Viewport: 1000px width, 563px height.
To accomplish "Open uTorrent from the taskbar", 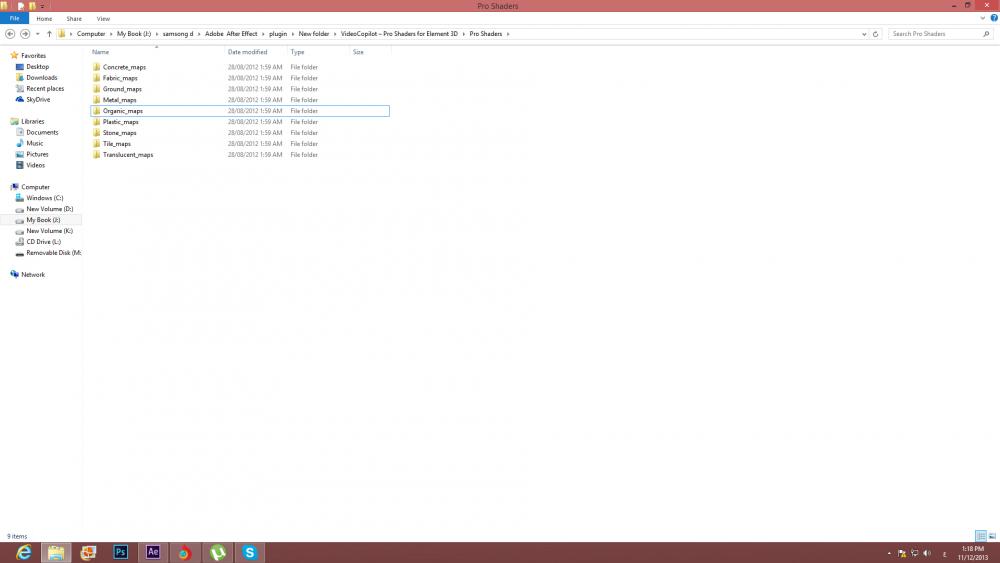I will [217, 552].
